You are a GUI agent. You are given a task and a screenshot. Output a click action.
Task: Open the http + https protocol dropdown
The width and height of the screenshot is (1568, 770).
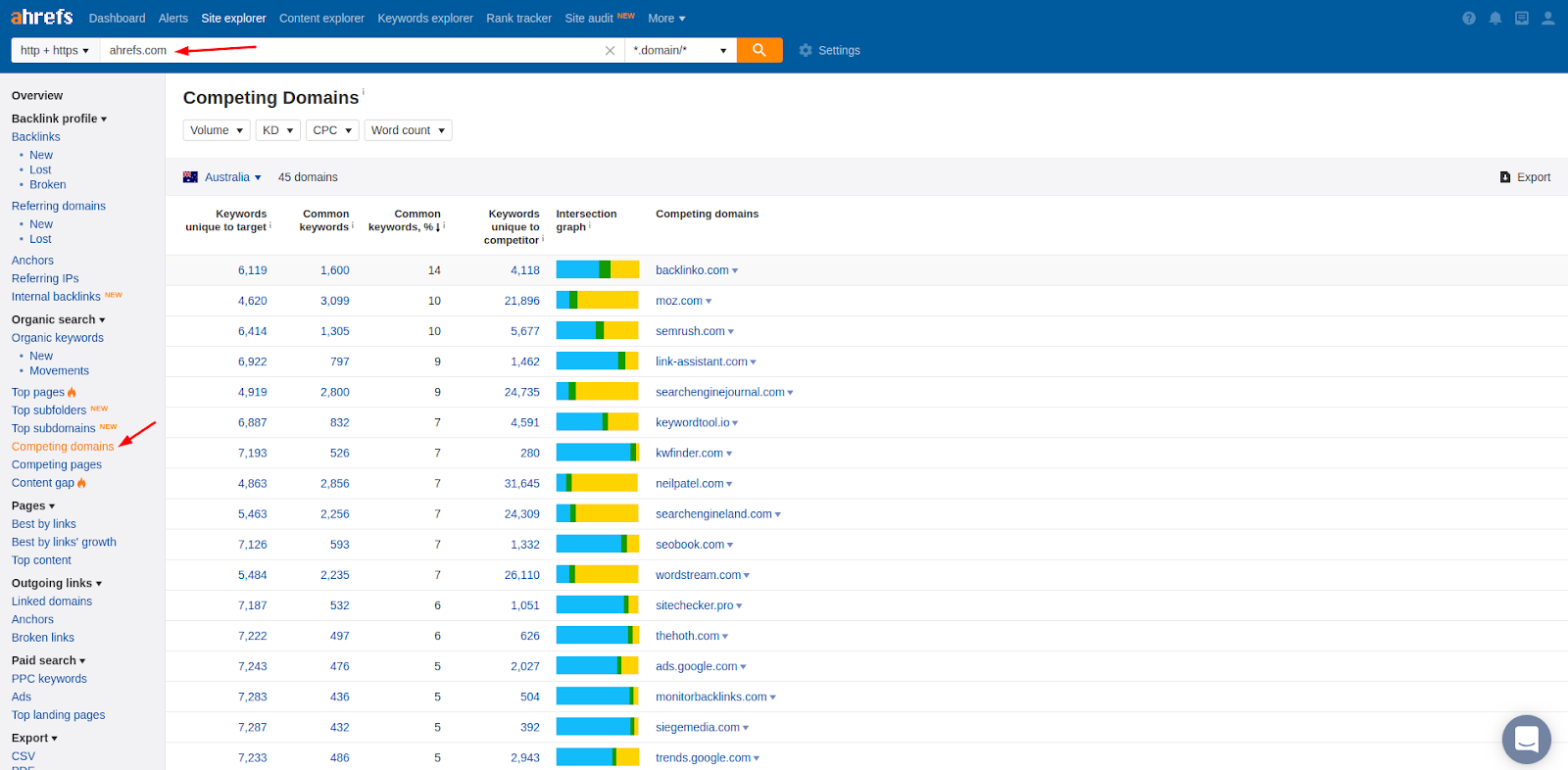[x=55, y=50]
